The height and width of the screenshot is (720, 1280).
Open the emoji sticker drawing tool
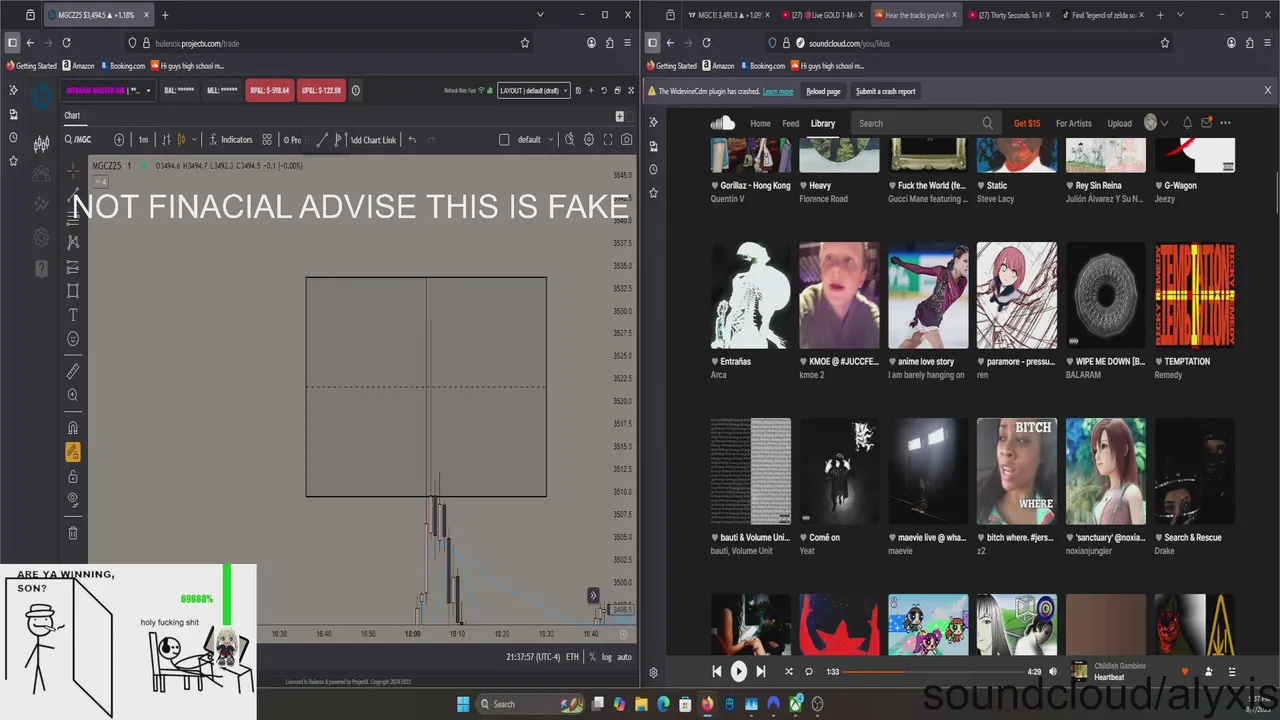(x=73, y=339)
